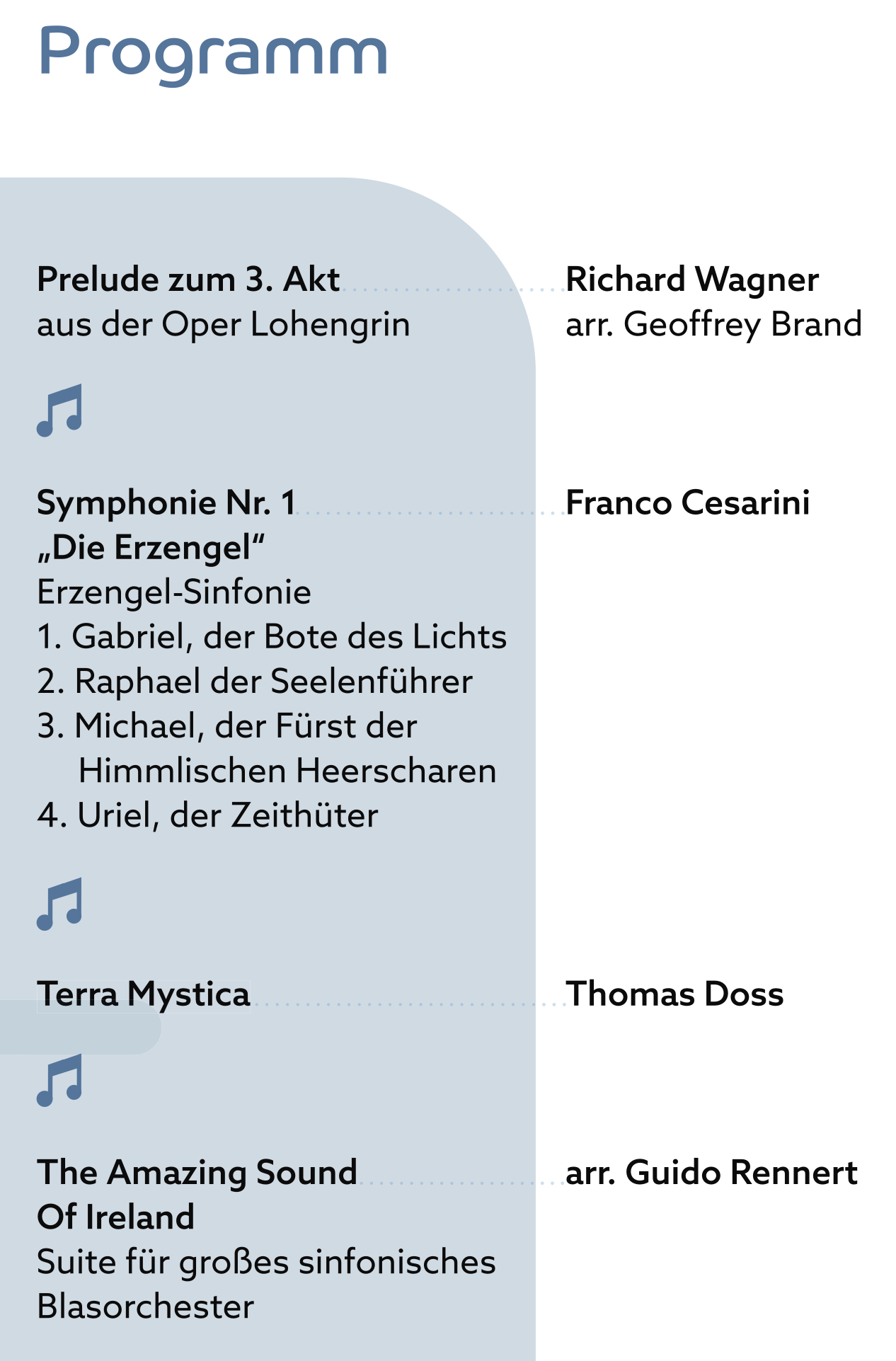This screenshot has width=896, height=1361.
Task: Click the music note above The Amazing Sound Of Ireland
Action: click(59, 1080)
